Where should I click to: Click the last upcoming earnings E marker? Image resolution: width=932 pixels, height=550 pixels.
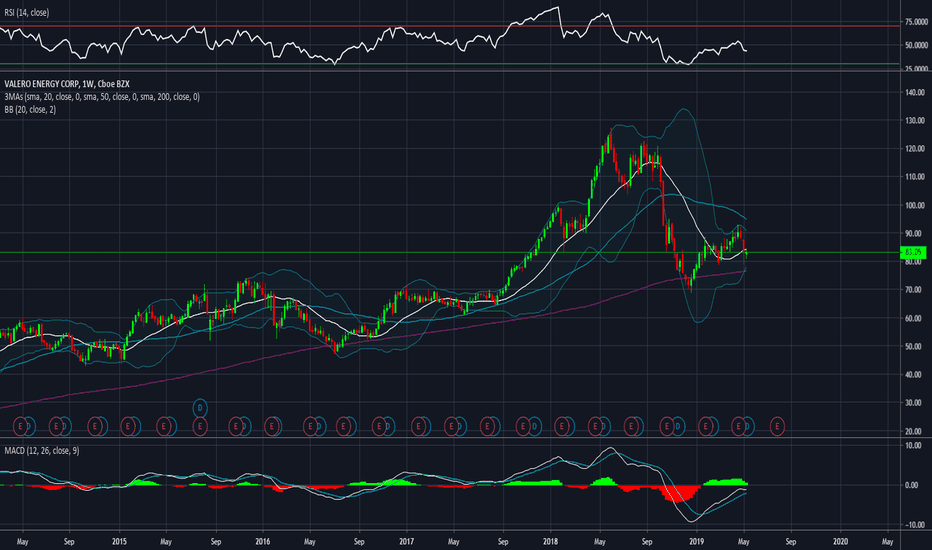(x=777, y=426)
